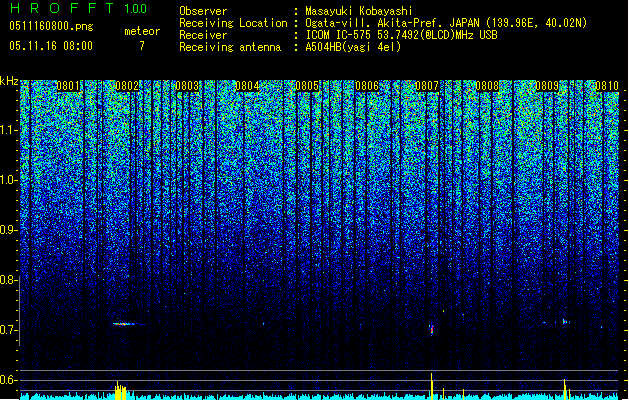Click the 0.6 kHz axis label
The height and width of the screenshot is (400, 629).
(x=9, y=380)
